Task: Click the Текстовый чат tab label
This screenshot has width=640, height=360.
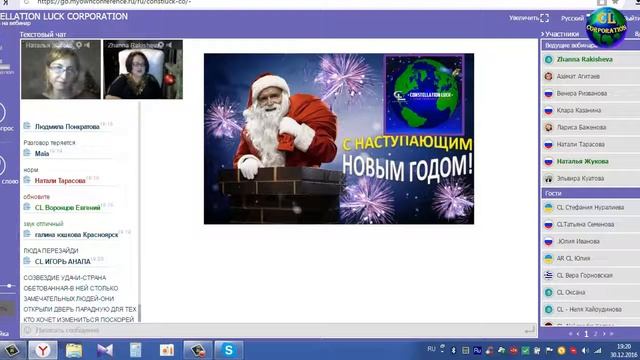Action: [43, 34]
